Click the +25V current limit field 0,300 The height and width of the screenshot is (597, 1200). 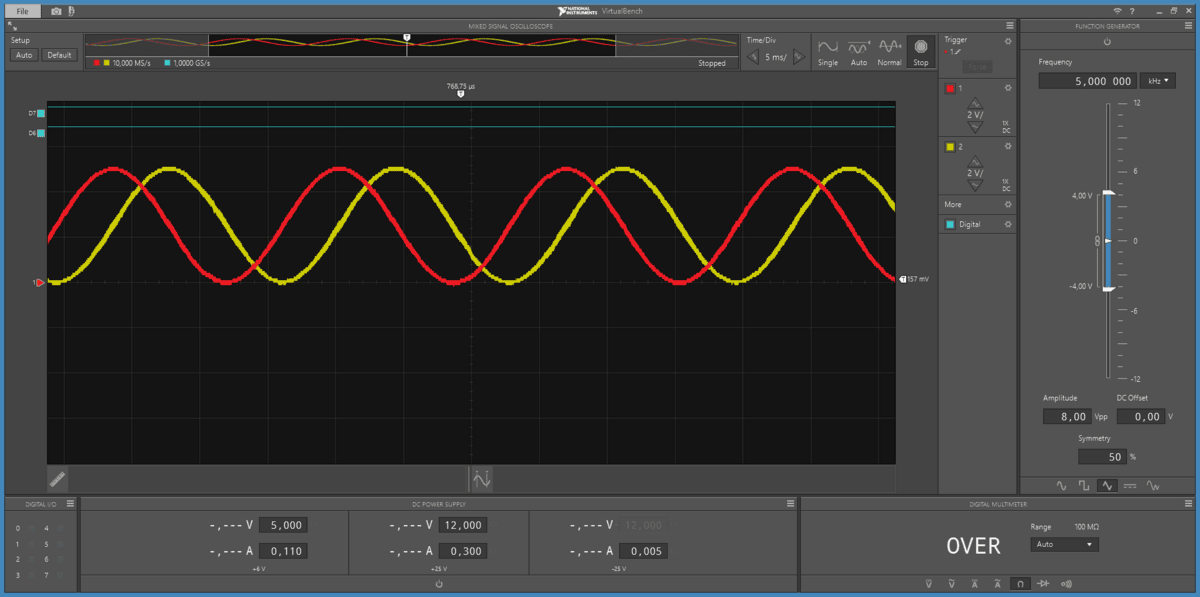click(463, 551)
